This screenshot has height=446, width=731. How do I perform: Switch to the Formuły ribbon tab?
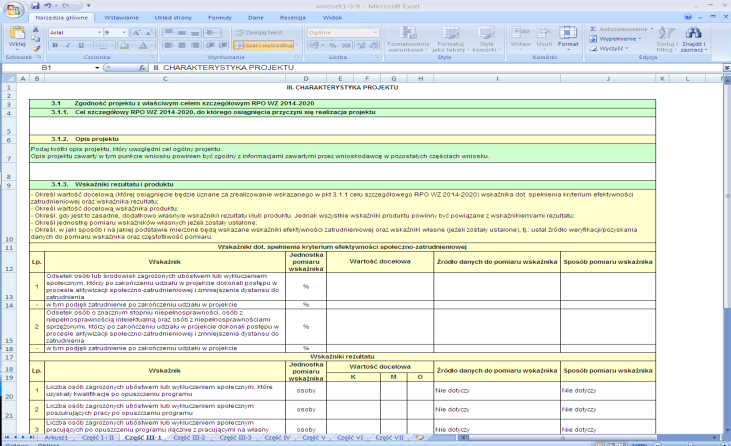[220, 18]
